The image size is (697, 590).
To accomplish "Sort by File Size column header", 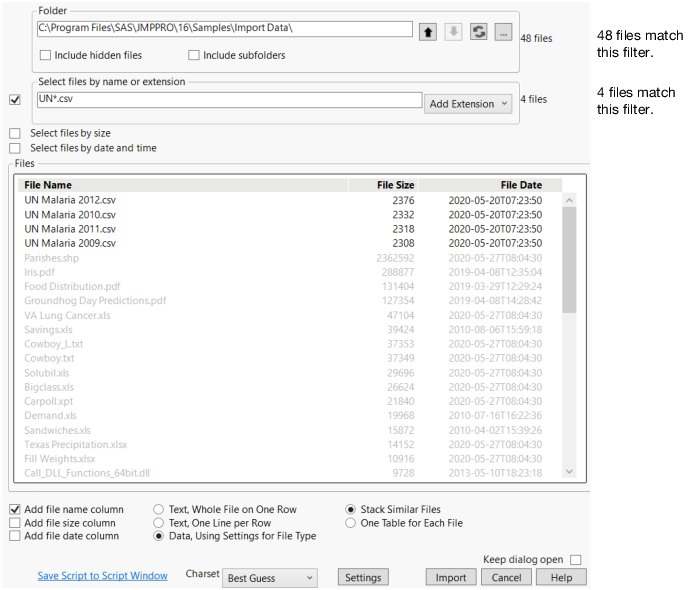I will pyautogui.click(x=383, y=185).
